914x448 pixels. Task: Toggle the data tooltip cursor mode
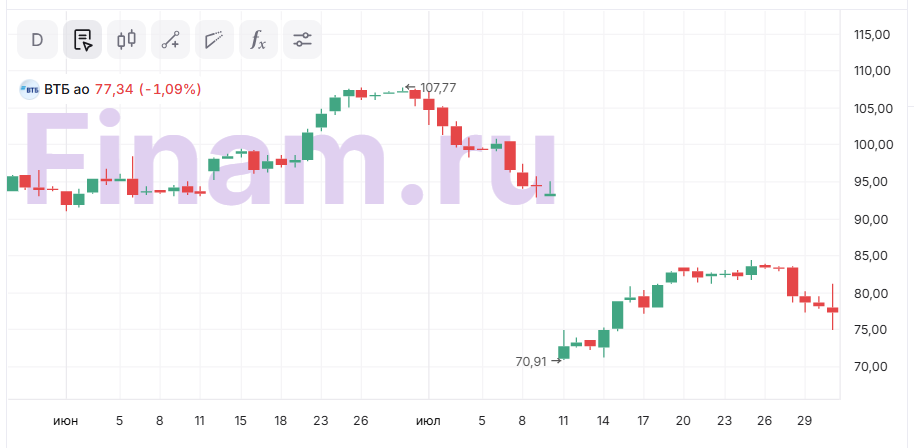pyautogui.click(x=82, y=40)
